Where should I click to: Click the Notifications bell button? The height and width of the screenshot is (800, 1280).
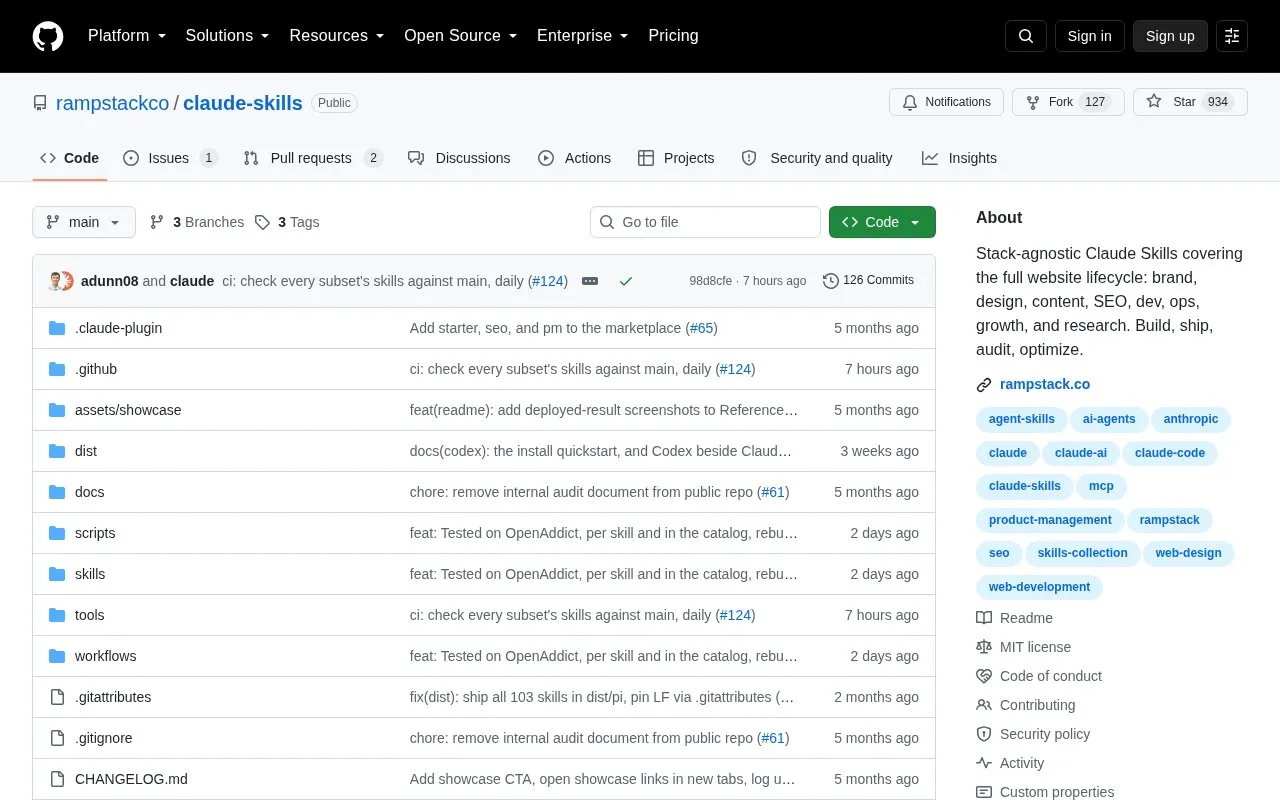(x=946, y=102)
